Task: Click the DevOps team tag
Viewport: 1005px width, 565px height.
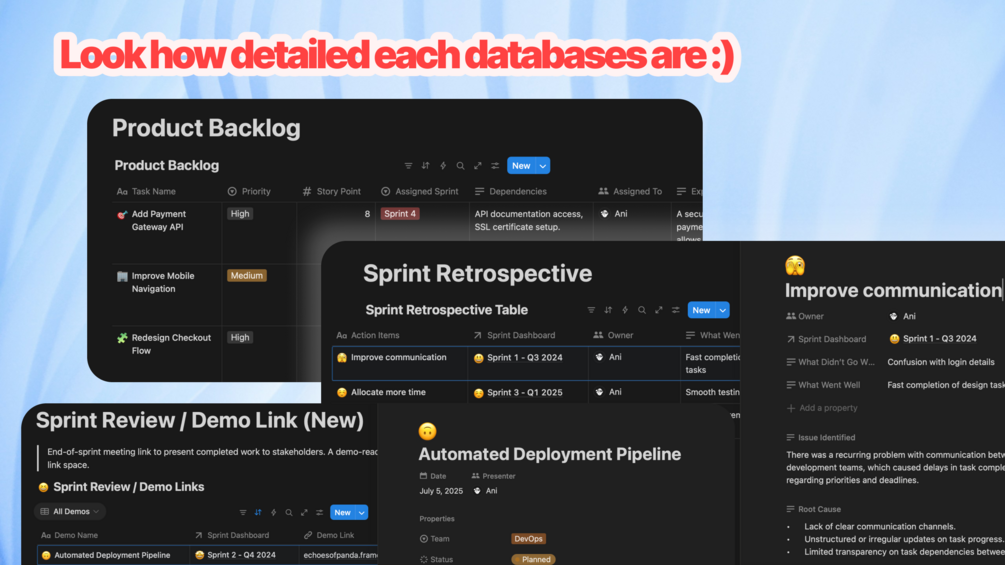Action: click(x=528, y=539)
